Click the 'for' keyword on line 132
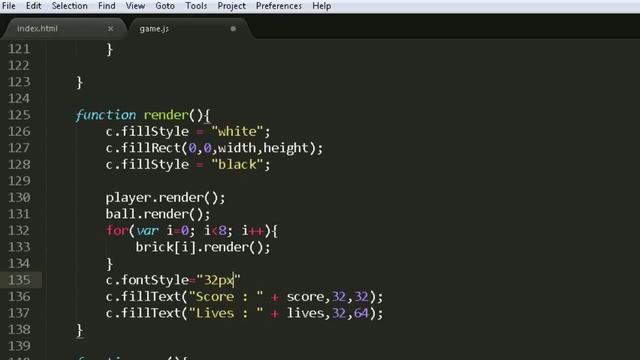 117,231
